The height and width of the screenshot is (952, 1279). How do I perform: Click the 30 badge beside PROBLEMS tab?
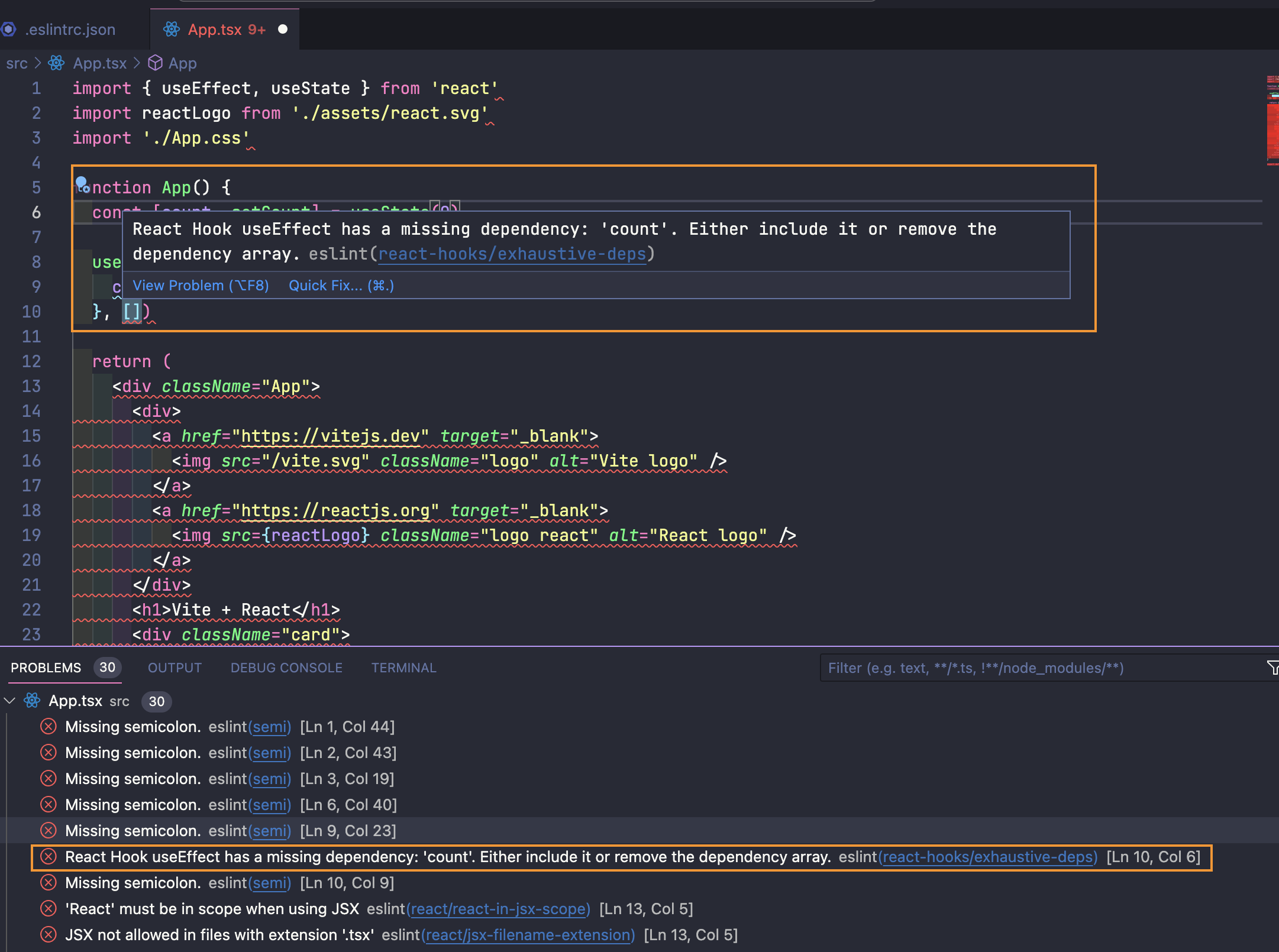click(x=107, y=668)
